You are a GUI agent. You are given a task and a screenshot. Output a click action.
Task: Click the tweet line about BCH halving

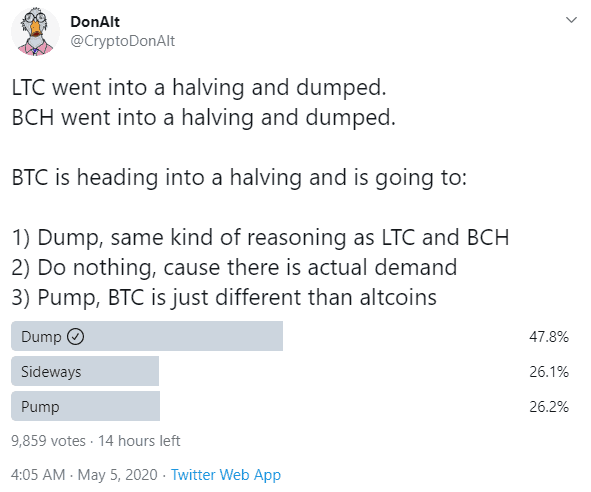[x=204, y=118]
